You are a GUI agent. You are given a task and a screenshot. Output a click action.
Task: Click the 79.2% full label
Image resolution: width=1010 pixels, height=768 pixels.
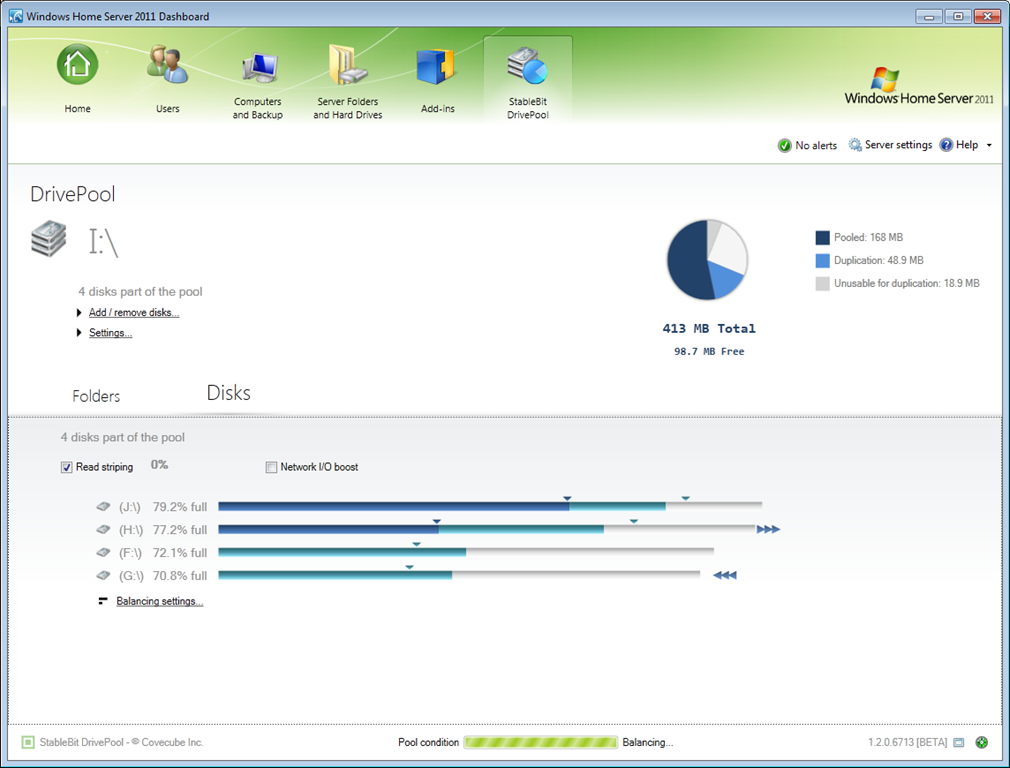(180, 507)
